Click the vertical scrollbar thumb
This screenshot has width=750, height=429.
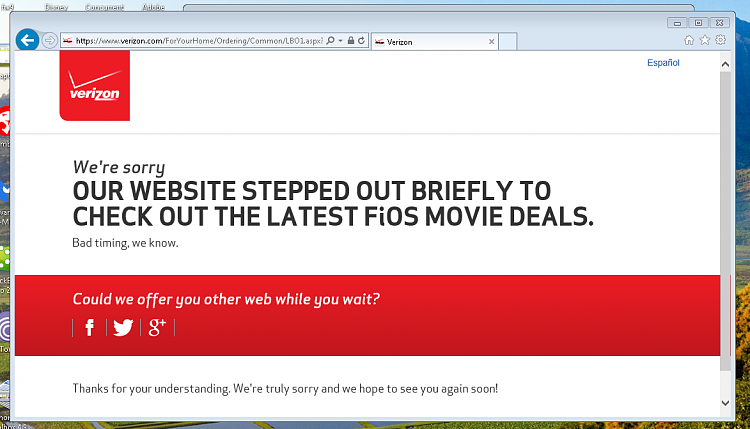(x=725, y=221)
